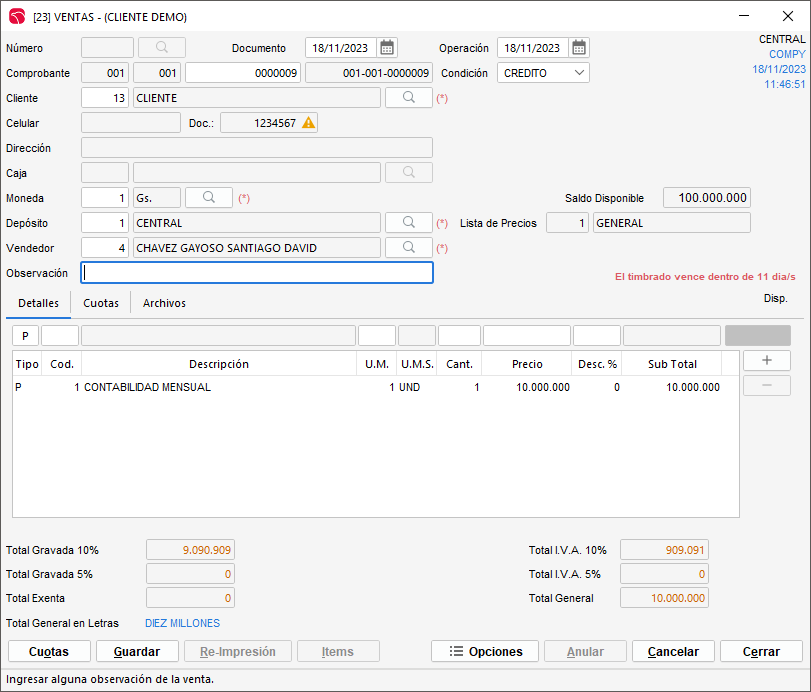811x692 pixels.
Task: Expand the Condición CREDITO dropdown
Action: tap(579, 73)
